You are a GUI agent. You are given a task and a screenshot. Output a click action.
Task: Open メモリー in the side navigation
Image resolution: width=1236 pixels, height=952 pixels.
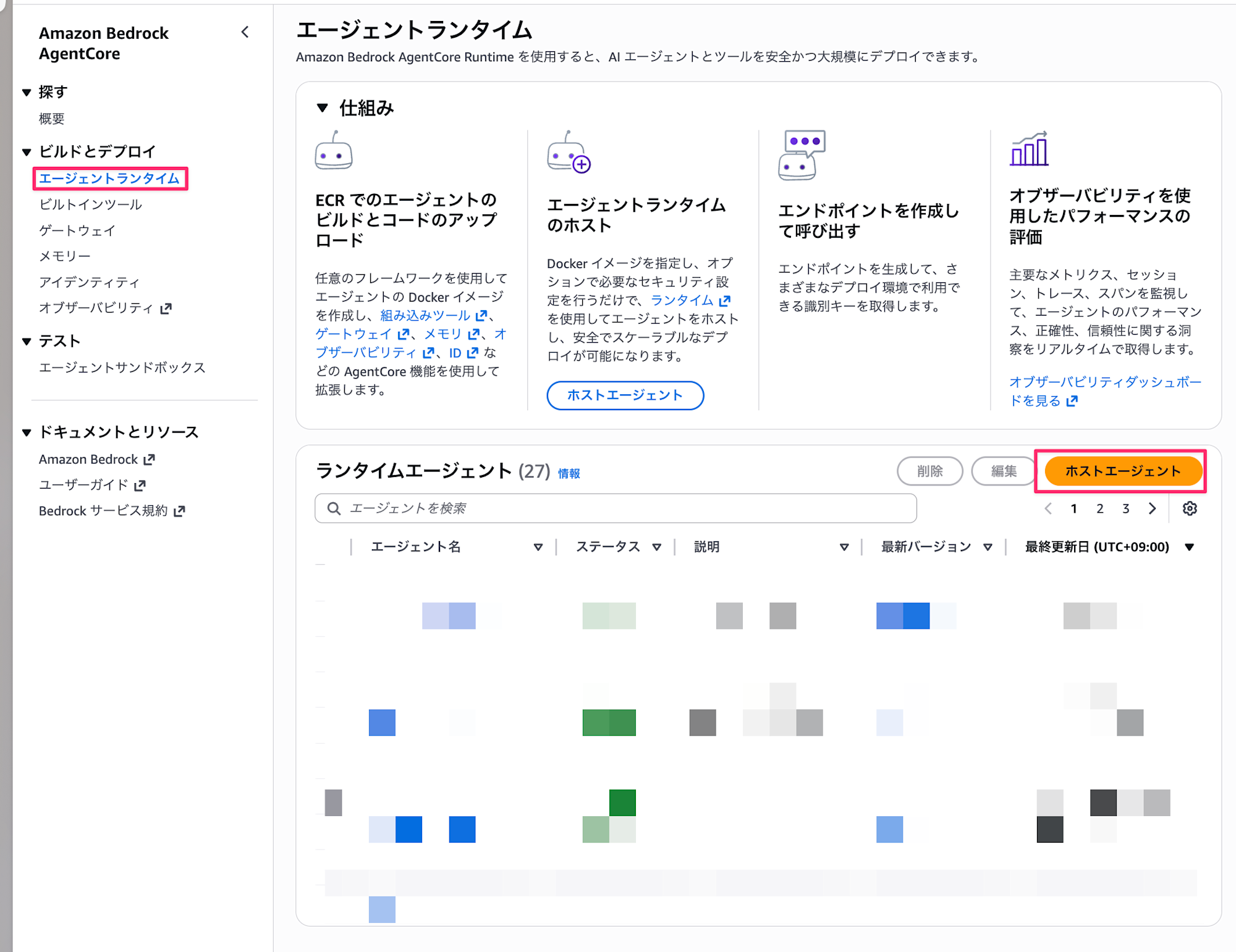[x=65, y=256]
